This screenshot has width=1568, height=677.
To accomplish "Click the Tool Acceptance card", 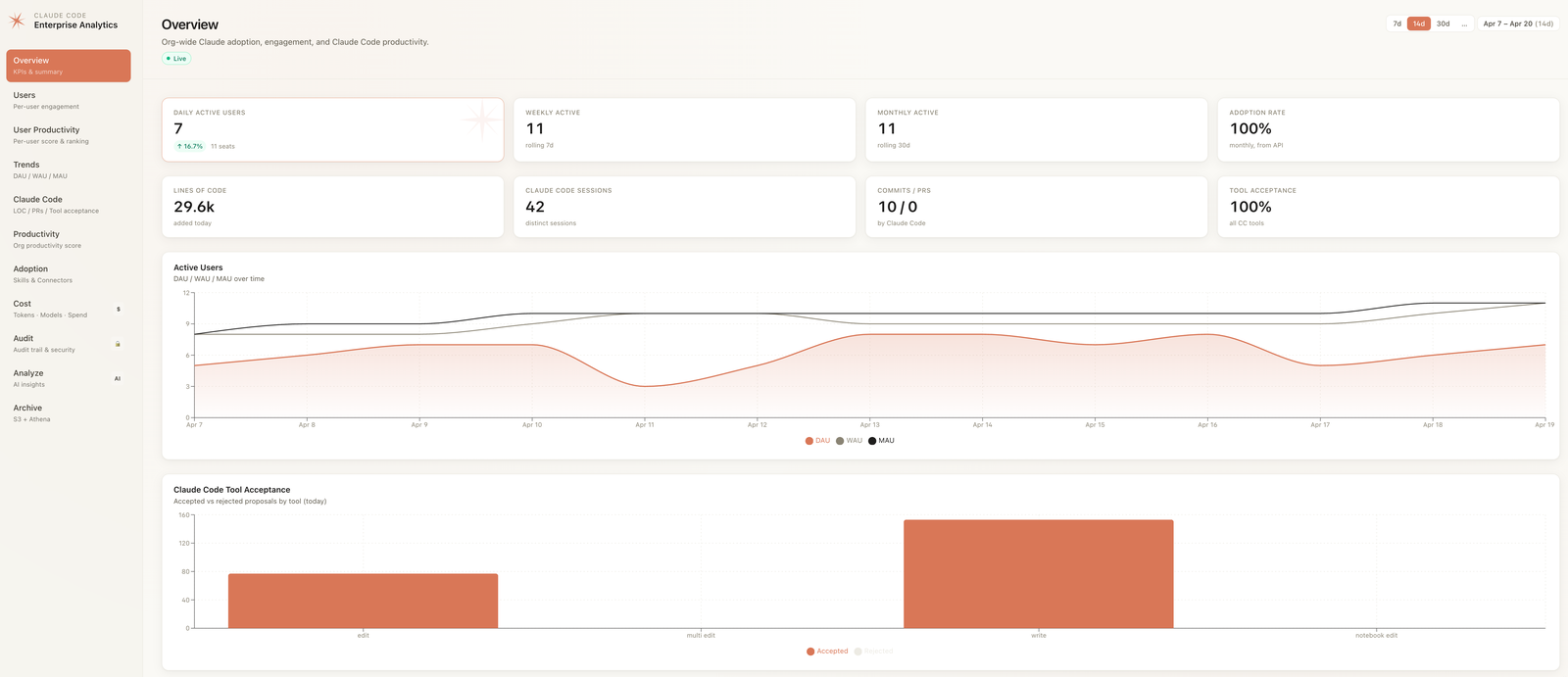I will pyautogui.click(x=1388, y=207).
